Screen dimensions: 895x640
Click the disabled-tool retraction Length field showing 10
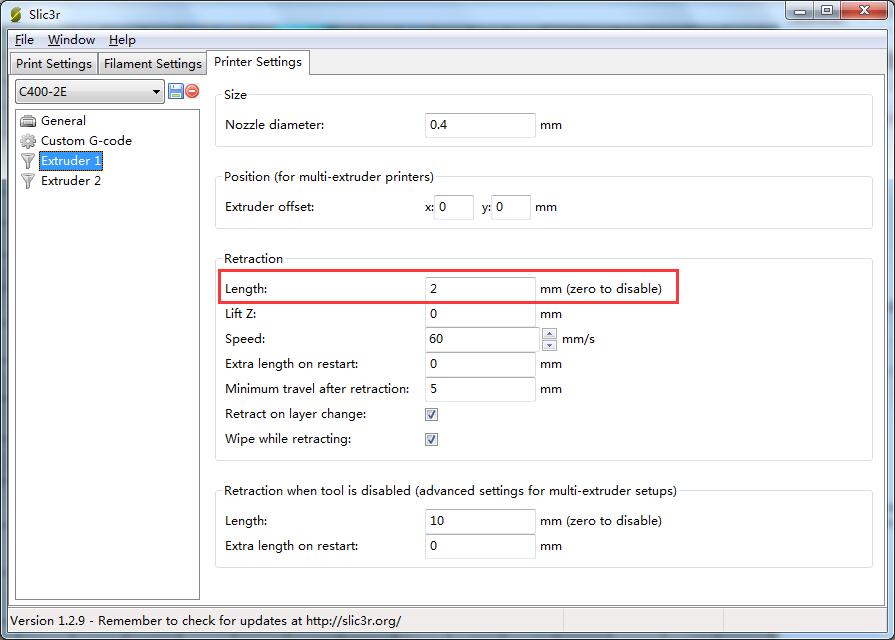480,521
